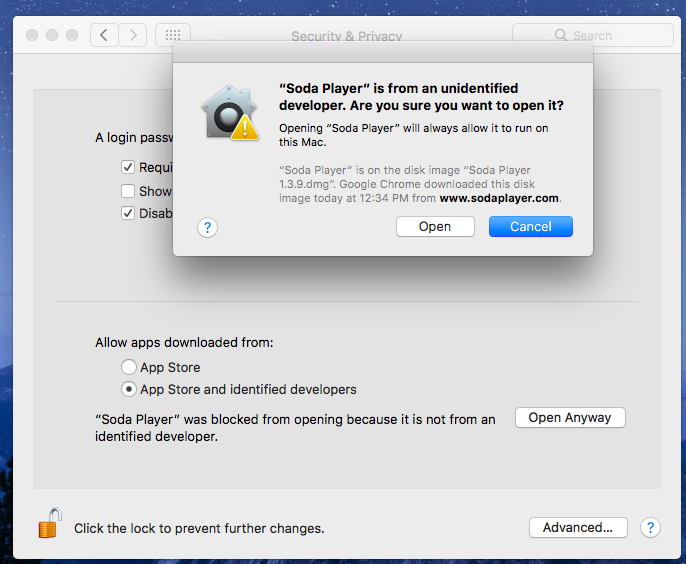Viewport: 686px width, 564px height.
Task: Minimize the Security & Privacy window
Action: pyautogui.click(x=52, y=35)
